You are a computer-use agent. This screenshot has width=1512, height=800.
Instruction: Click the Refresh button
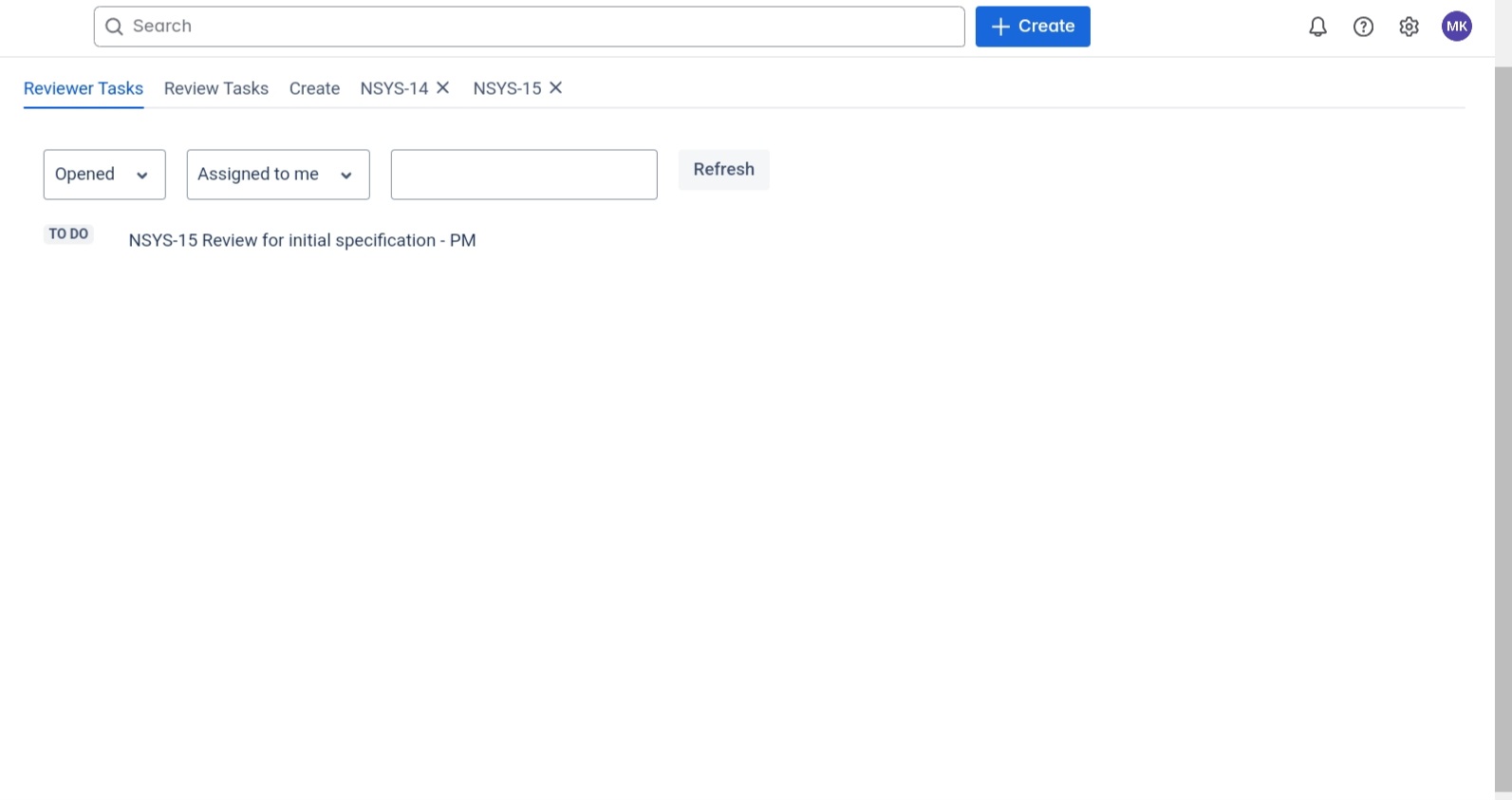click(x=724, y=170)
